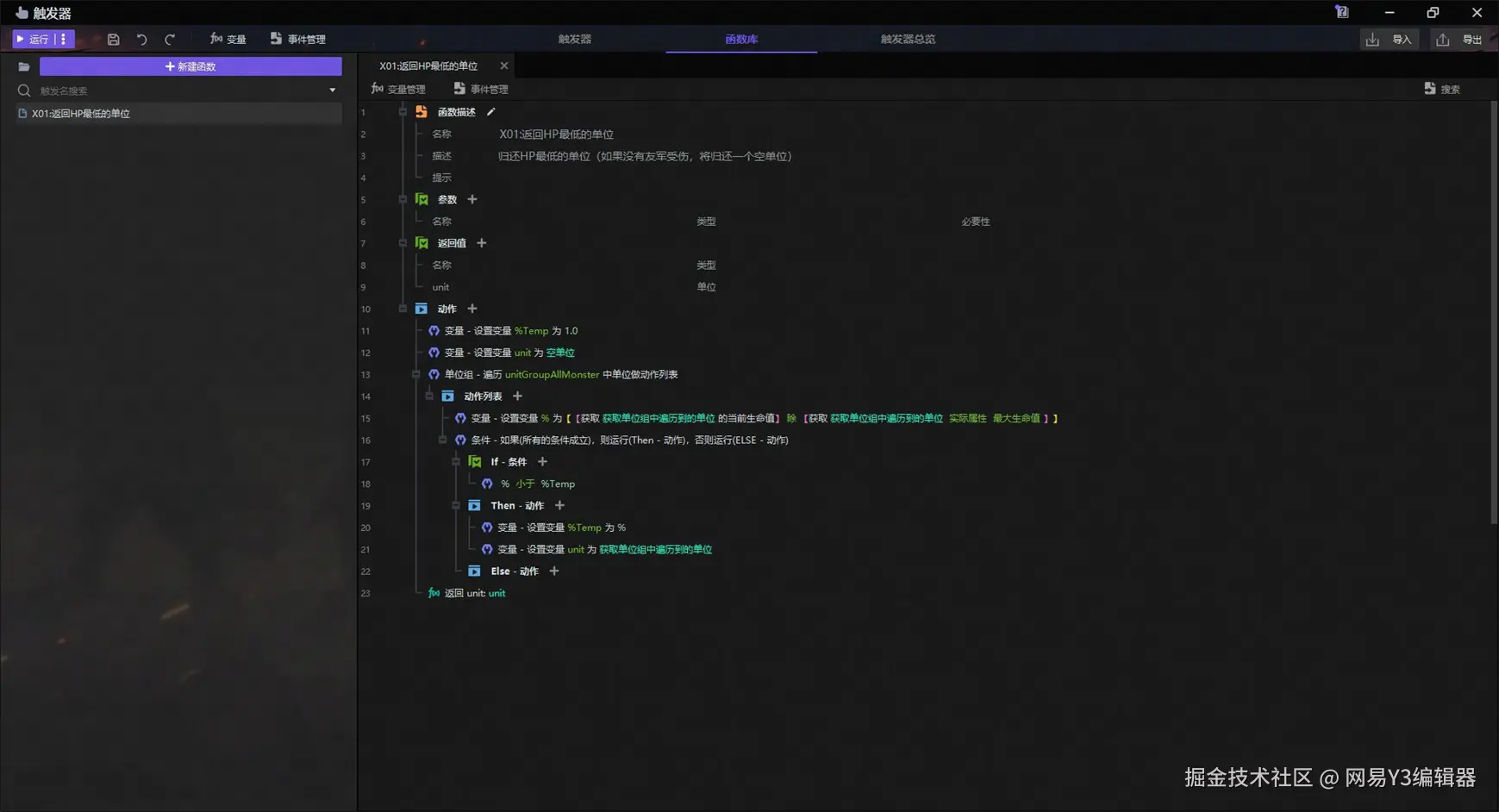Click the function icon on the 返回 unit row

point(434,593)
